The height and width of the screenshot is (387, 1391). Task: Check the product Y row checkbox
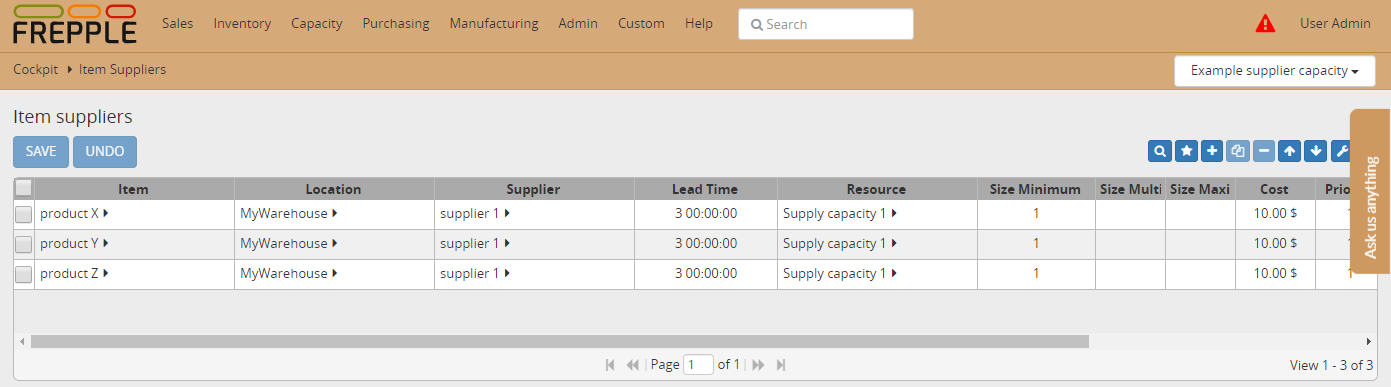coord(24,244)
